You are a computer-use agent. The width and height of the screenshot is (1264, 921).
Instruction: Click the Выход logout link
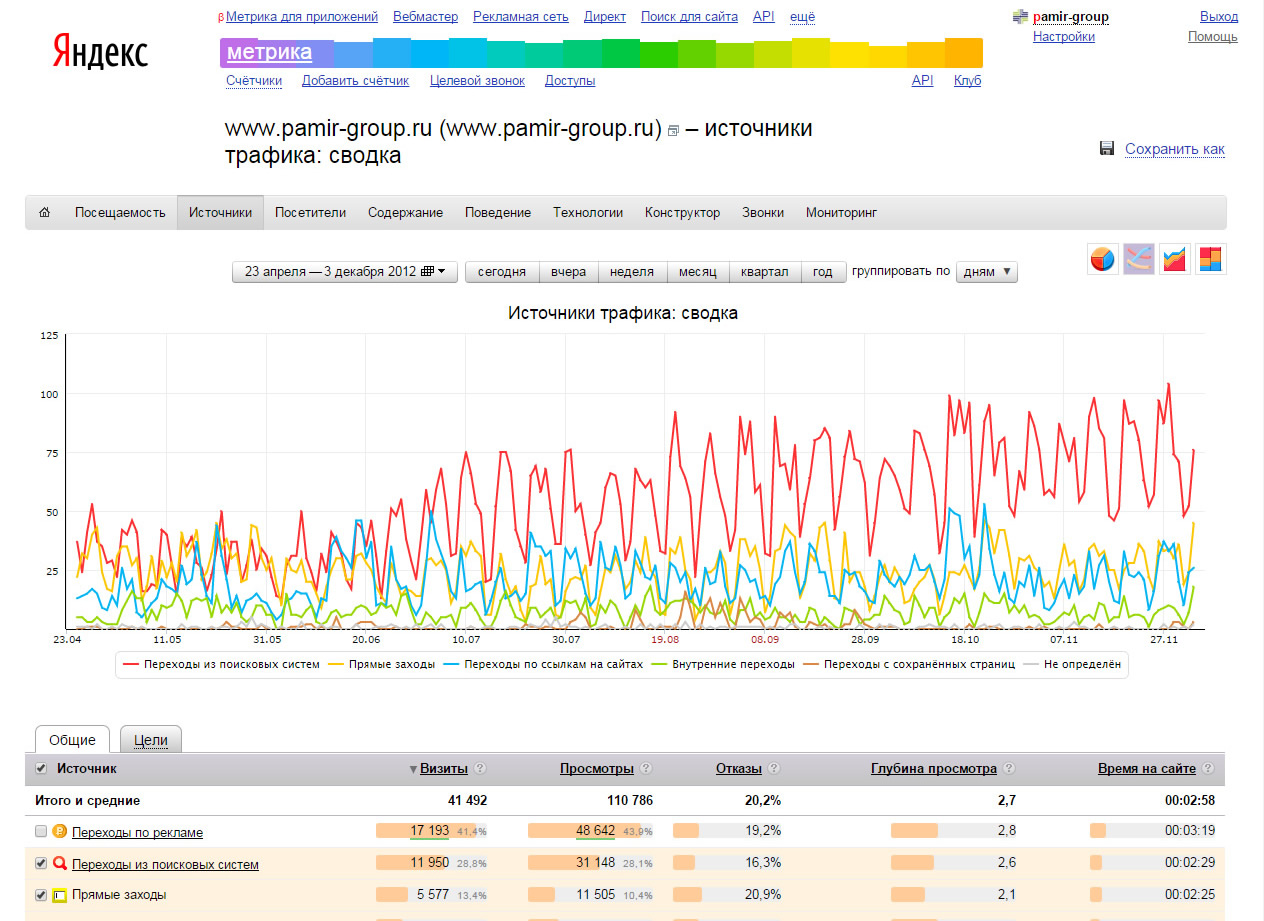point(1218,17)
